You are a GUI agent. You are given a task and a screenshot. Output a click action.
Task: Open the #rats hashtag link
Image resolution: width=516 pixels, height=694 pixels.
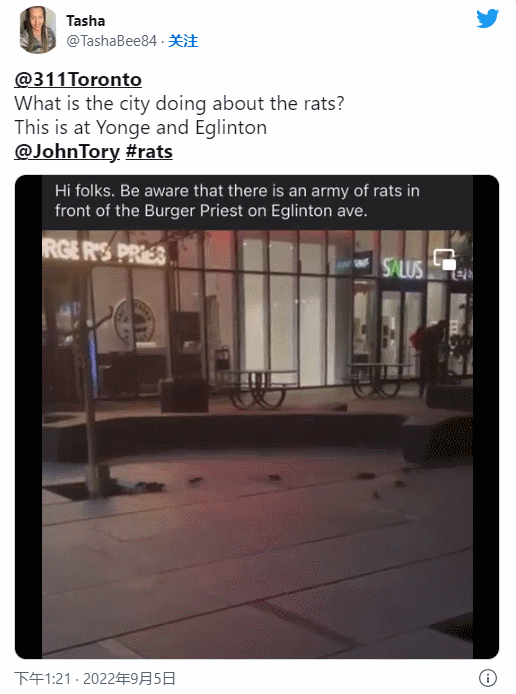pos(149,151)
